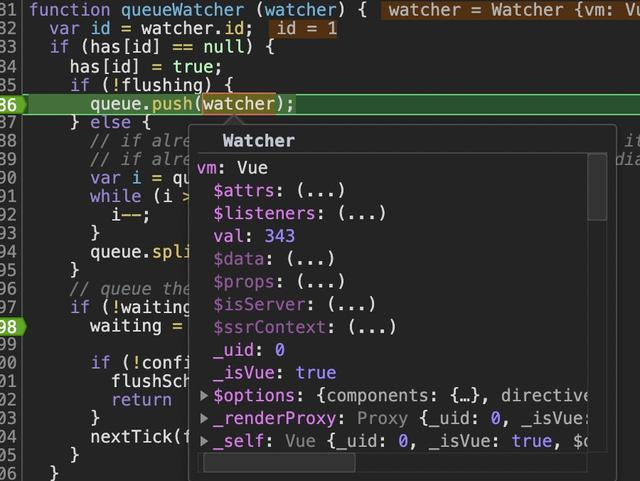640x481 pixels.
Task: Click 'has[id] = true;' code line
Action: tap(145, 67)
